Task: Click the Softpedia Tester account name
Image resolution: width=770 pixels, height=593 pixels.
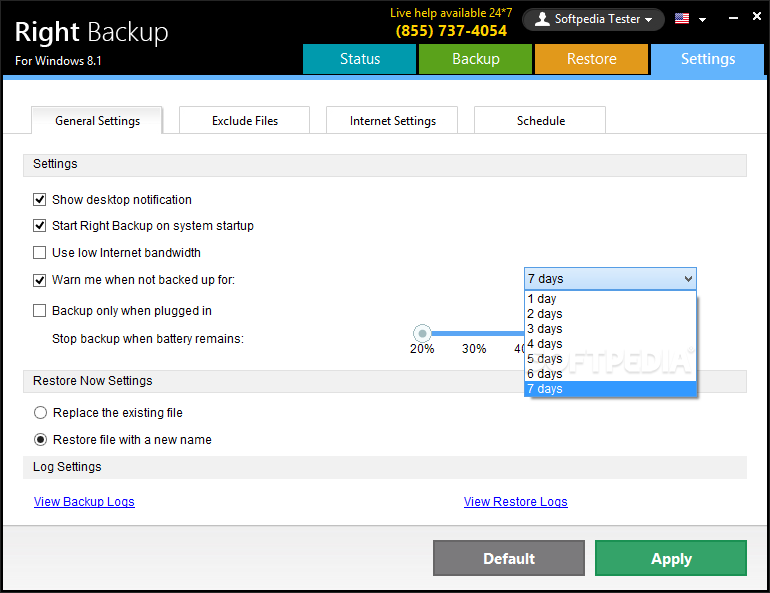Action: click(597, 19)
